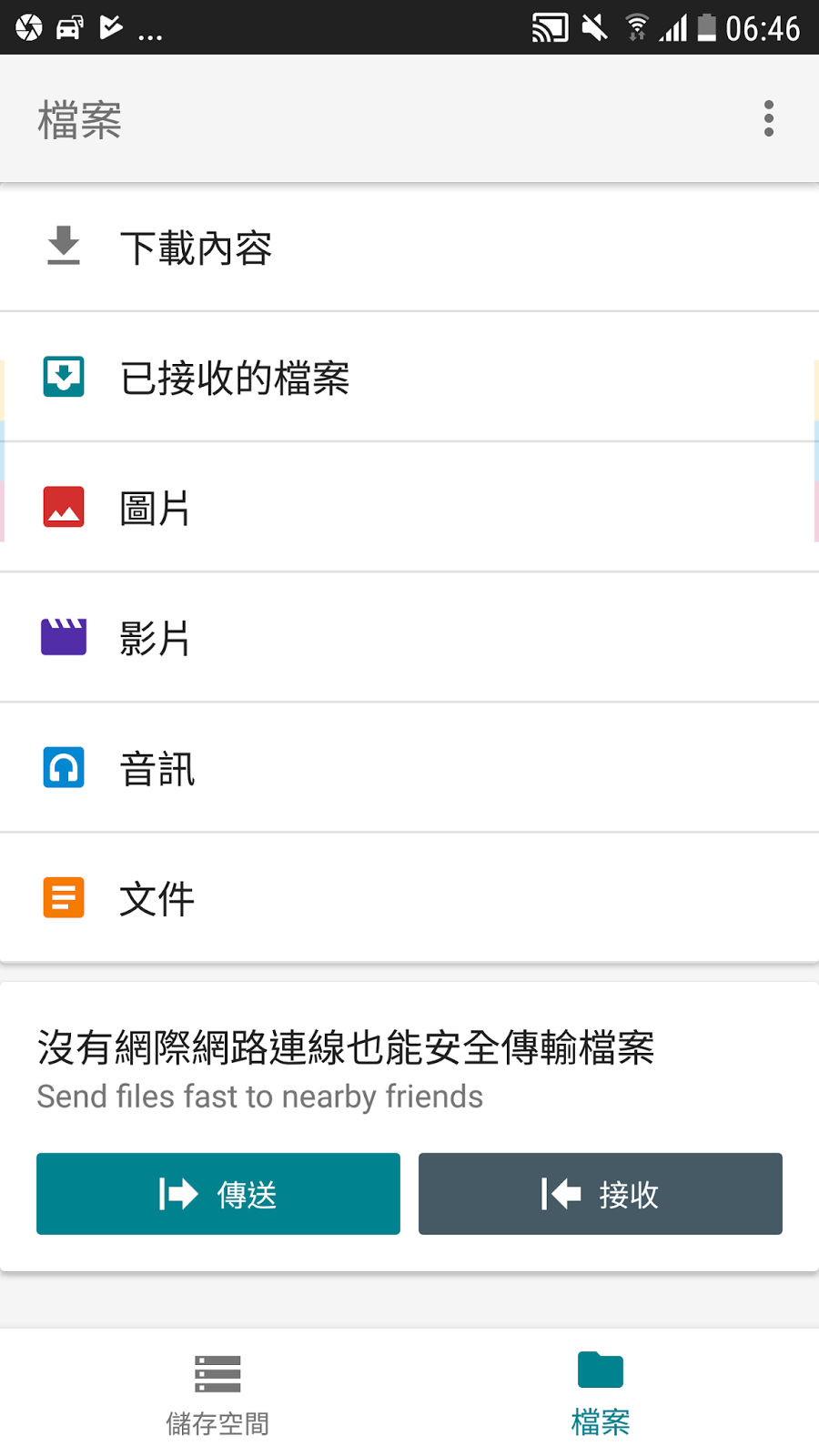Open 音訊 category
Image resolution: width=819 pixels, height=1456 pixels.
(409, 767)
